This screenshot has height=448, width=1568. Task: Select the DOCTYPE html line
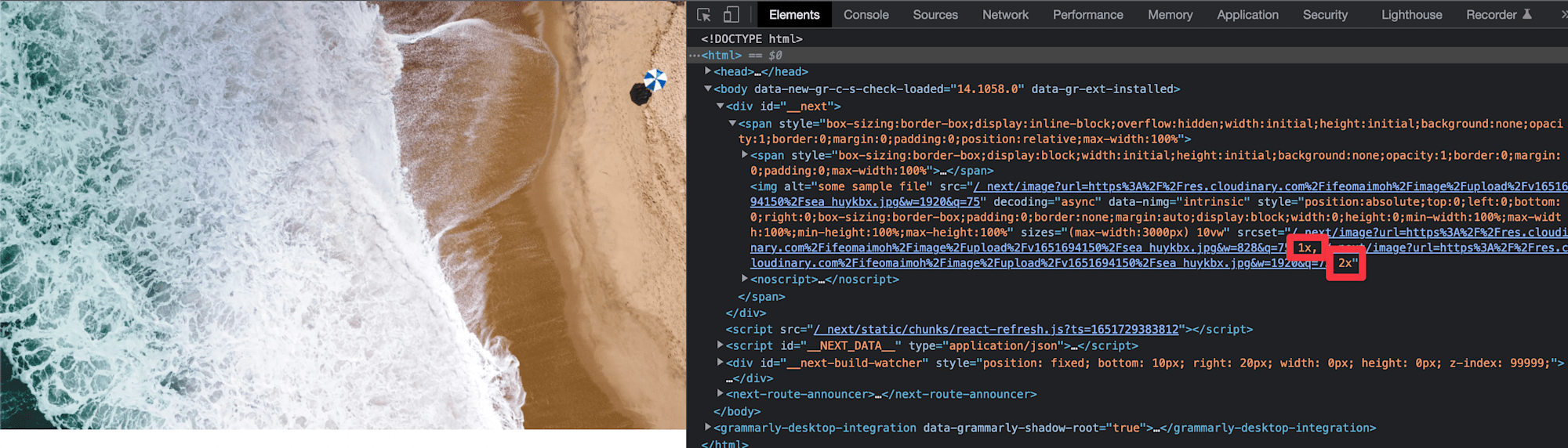[x=752, y=38]
